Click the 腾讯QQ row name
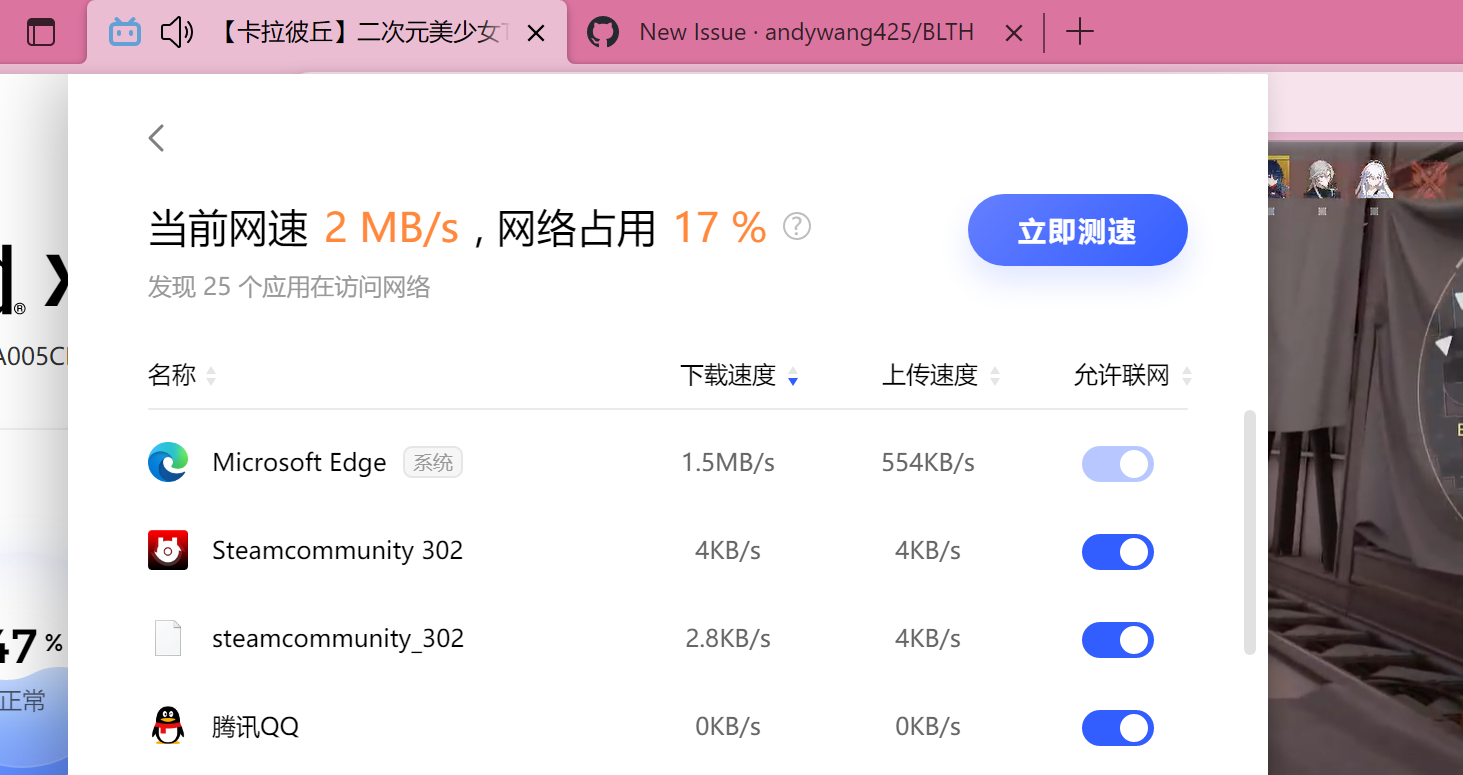This screenshot has height=775, width=1463. [x=255, y=727]
